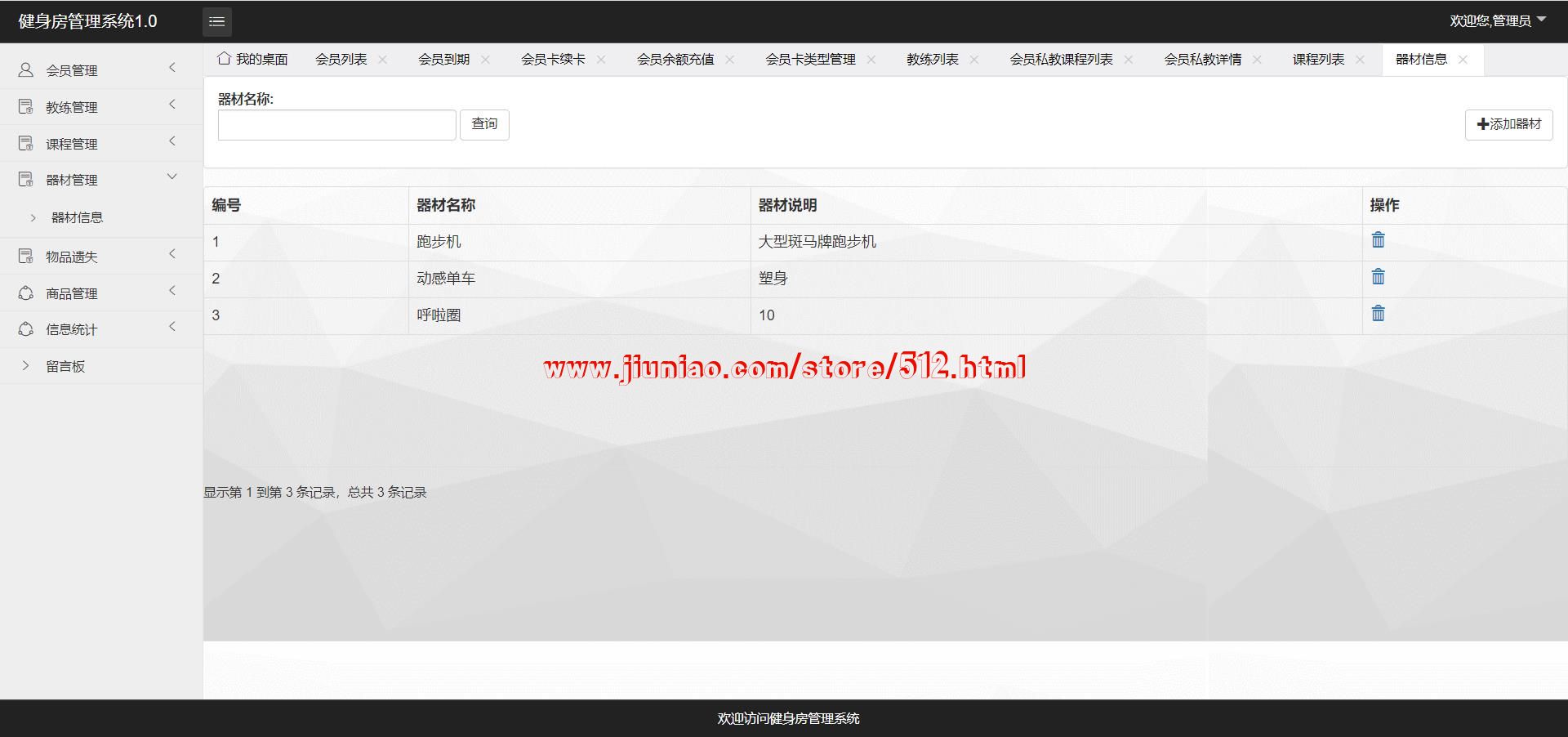Click the home icon on 我的桌面 tab
The width and height of the screenshot is (1568, 737).
click(x=224, y=59)
